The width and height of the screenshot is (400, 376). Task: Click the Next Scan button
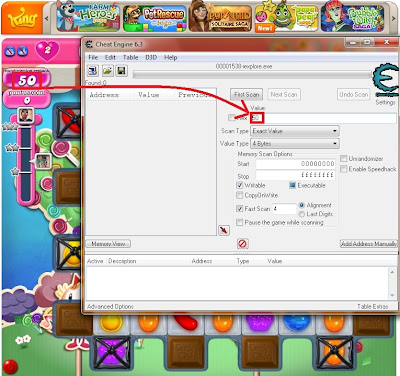coord(284,95)
